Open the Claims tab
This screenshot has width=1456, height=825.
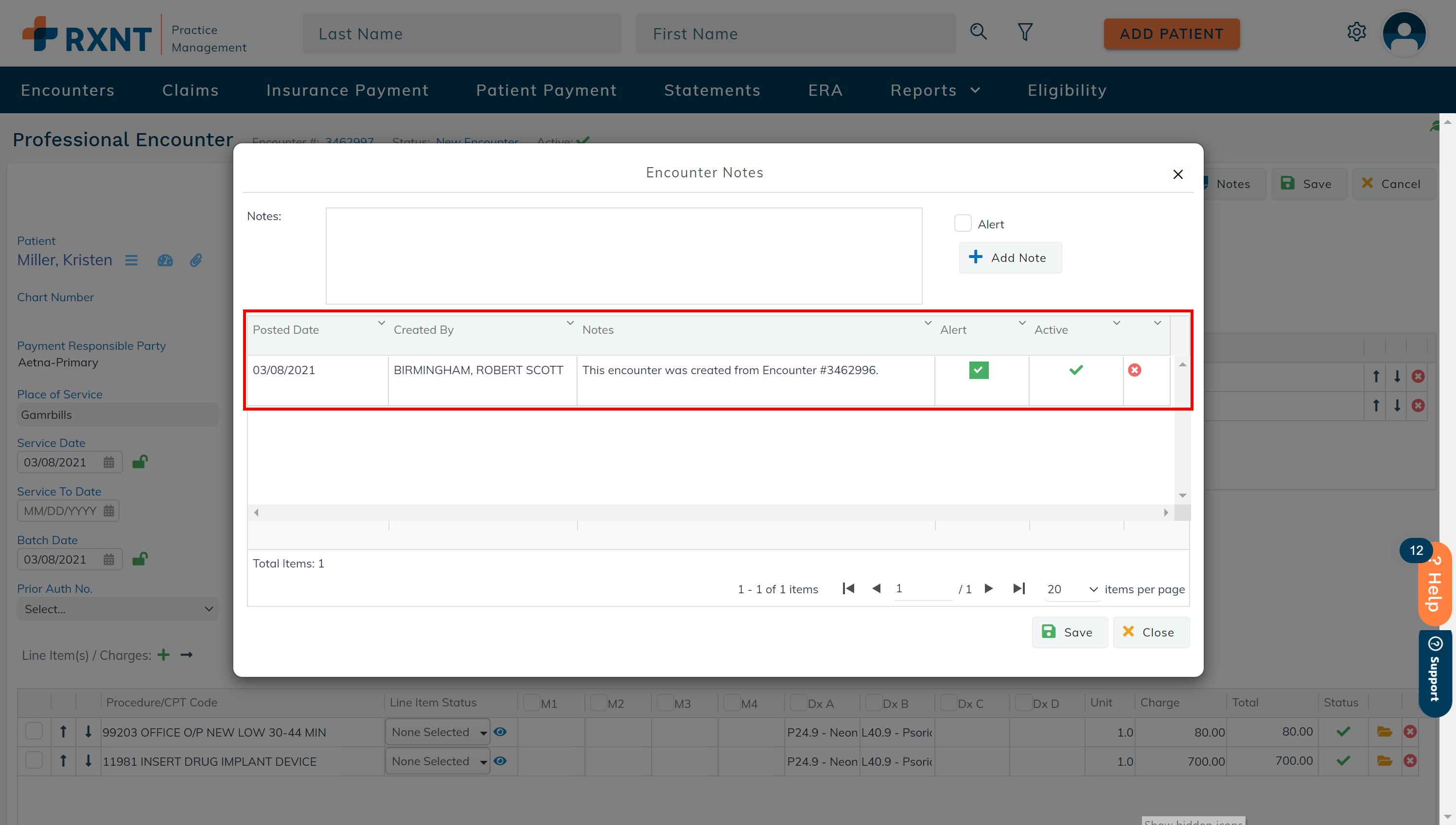tap(191, 90)
